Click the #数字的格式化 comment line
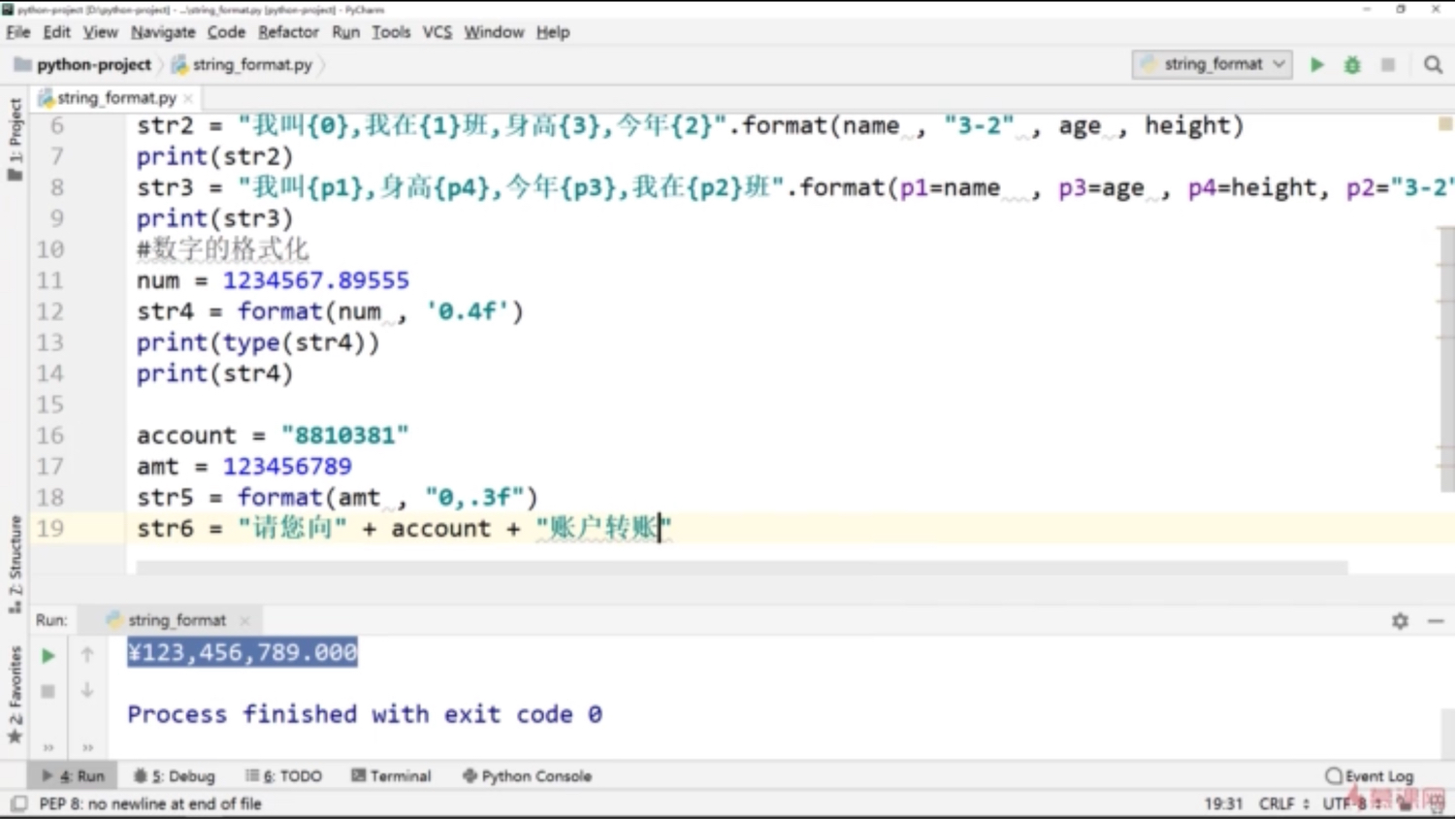1456x819 pixels. (x=222, y=249)
